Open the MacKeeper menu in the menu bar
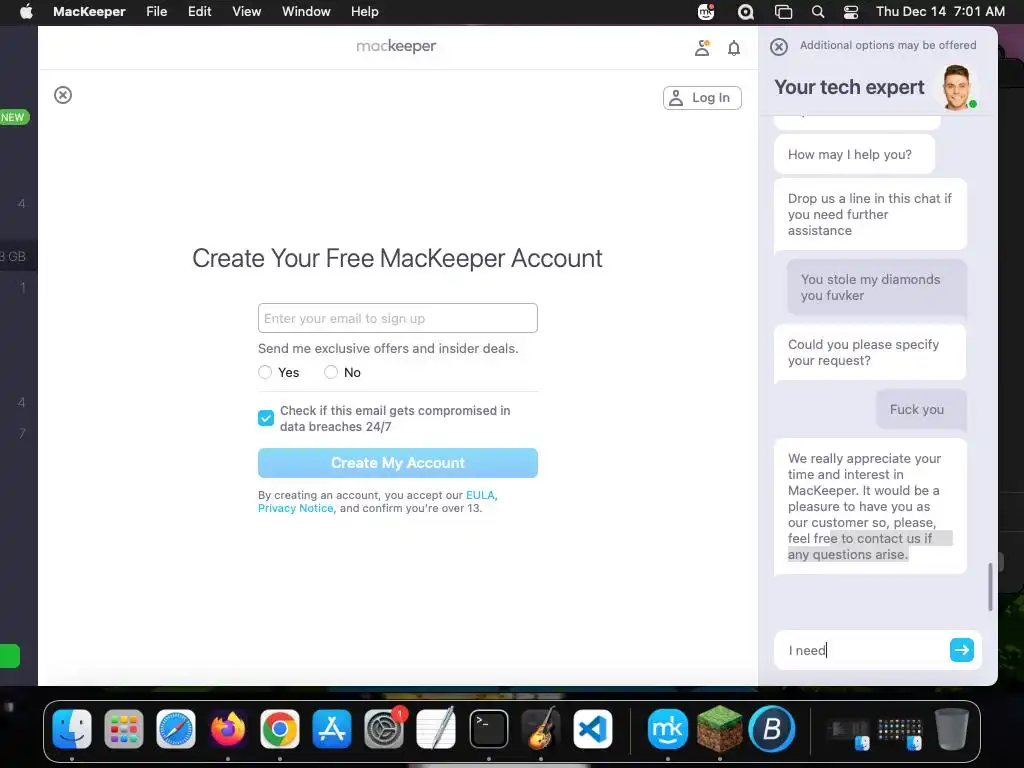 89,12
